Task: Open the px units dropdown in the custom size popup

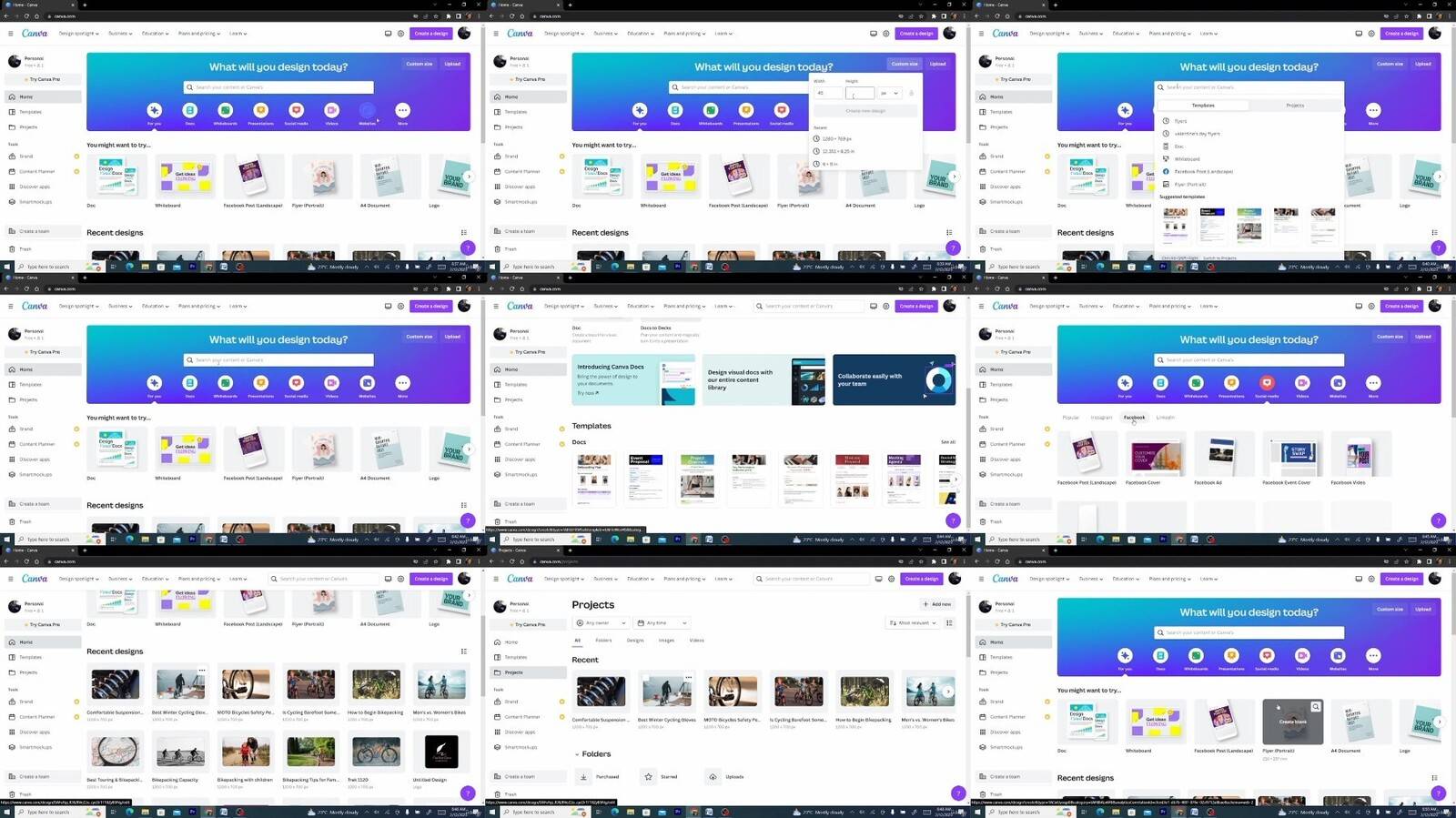Action: click(x=889, y=93)
